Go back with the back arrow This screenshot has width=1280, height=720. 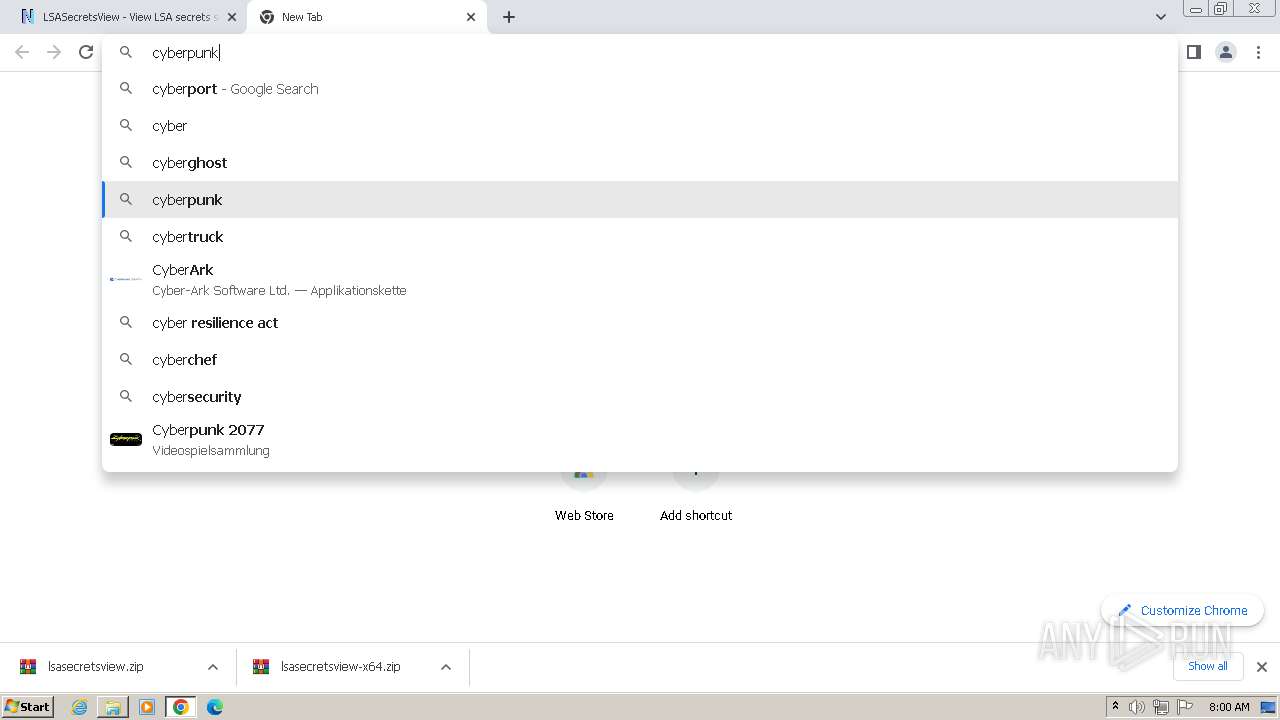[22, 52]
